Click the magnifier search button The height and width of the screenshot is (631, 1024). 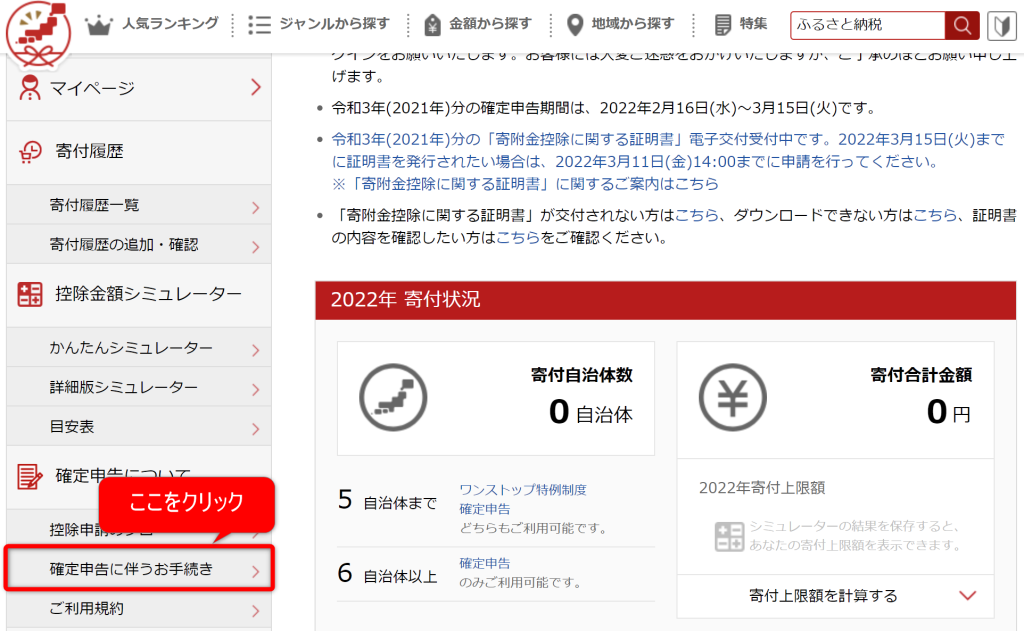point(962,25)
